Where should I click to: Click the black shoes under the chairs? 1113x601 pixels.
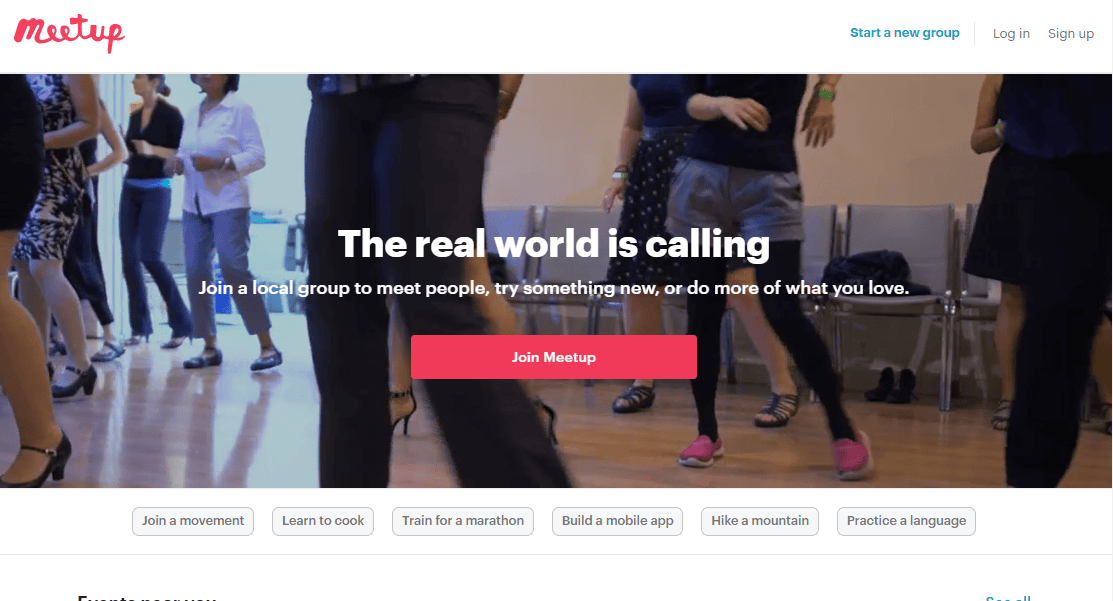[x=890, y=386]
